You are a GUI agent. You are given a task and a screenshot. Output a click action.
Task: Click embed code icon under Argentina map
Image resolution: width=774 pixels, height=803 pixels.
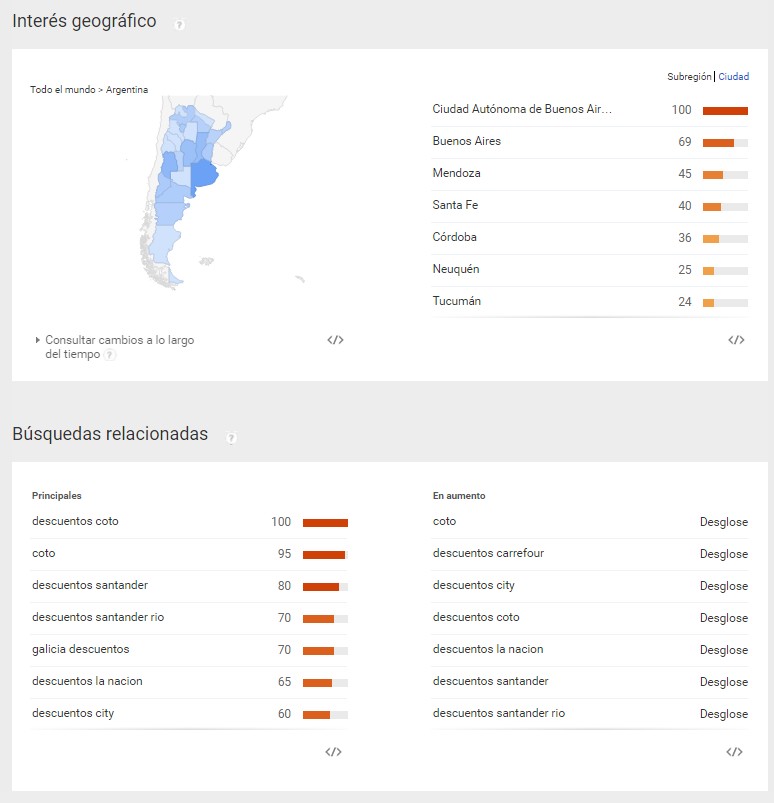pyautogui.click(x=335, y=340)
